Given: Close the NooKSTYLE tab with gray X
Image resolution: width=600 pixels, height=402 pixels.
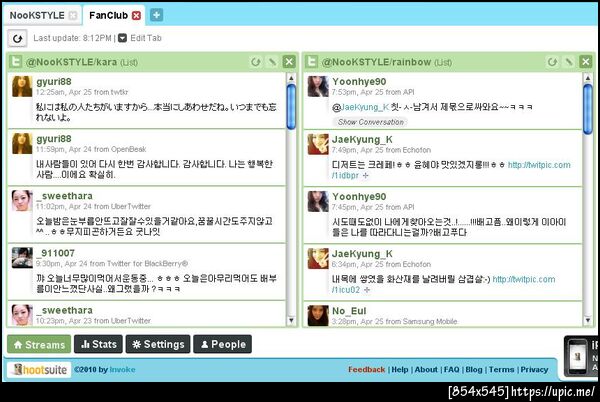Looking at the screenshot, I should point(73,15).
